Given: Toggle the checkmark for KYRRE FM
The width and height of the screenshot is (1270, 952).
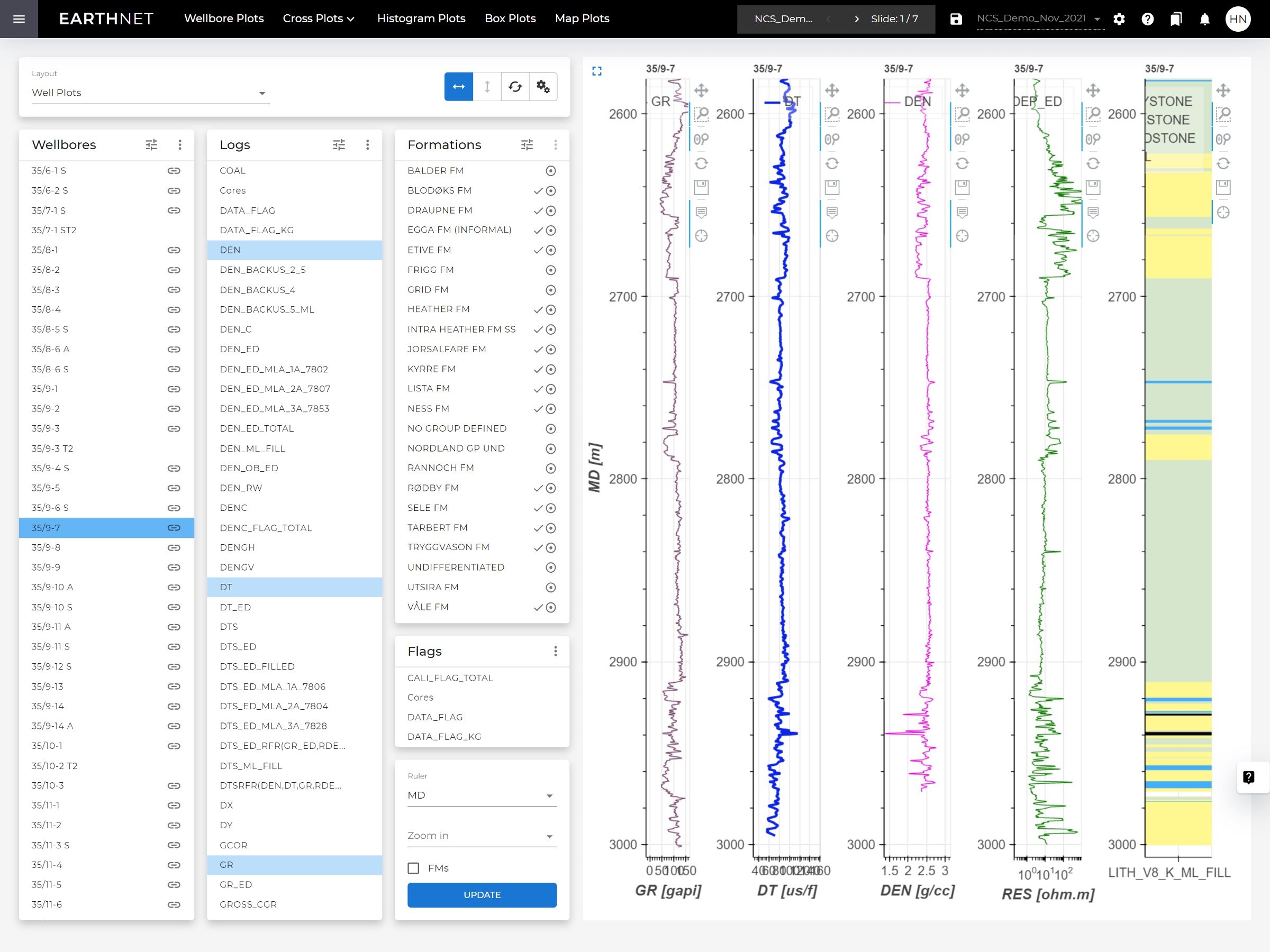Looking at the screenshot, I should pos(538,369).
